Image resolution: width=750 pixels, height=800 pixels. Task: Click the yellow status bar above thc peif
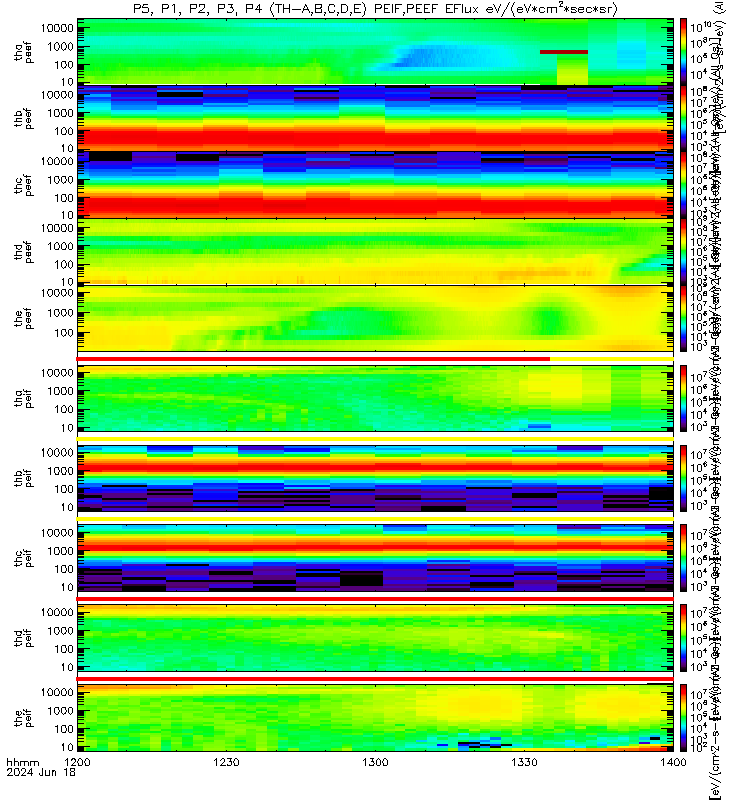375,519
